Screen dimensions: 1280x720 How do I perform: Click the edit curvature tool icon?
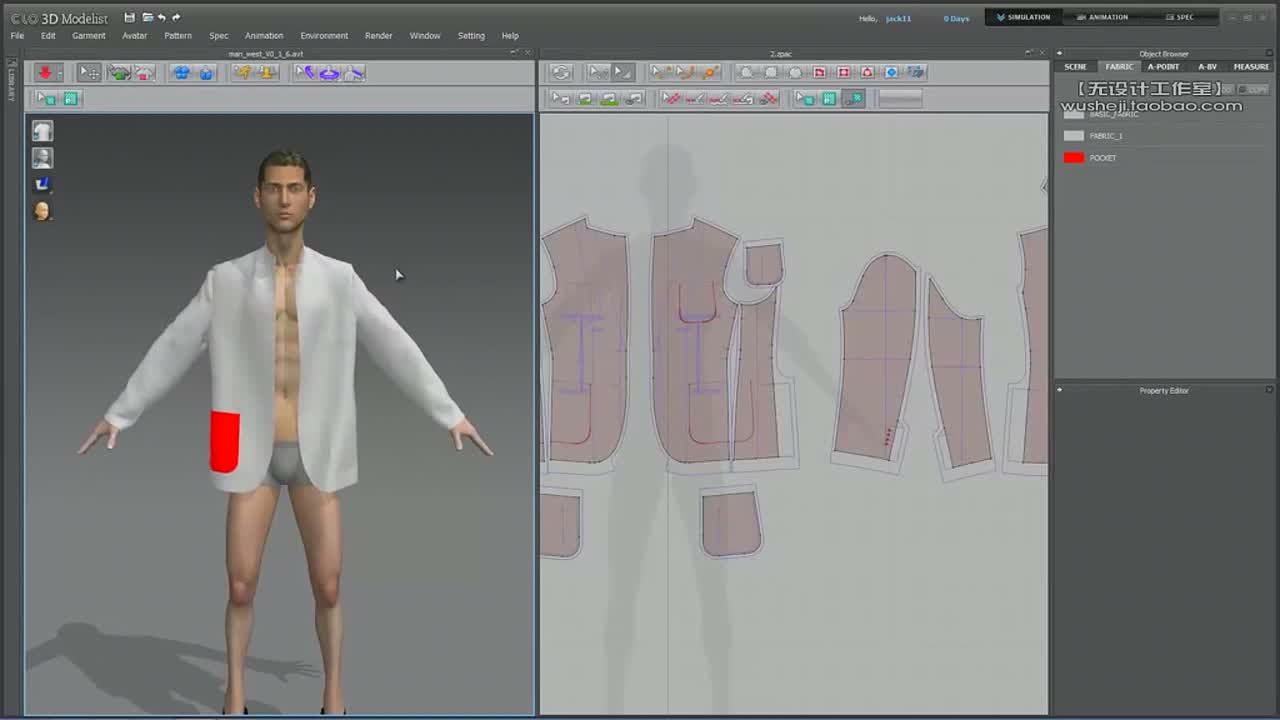coord(684,72)
